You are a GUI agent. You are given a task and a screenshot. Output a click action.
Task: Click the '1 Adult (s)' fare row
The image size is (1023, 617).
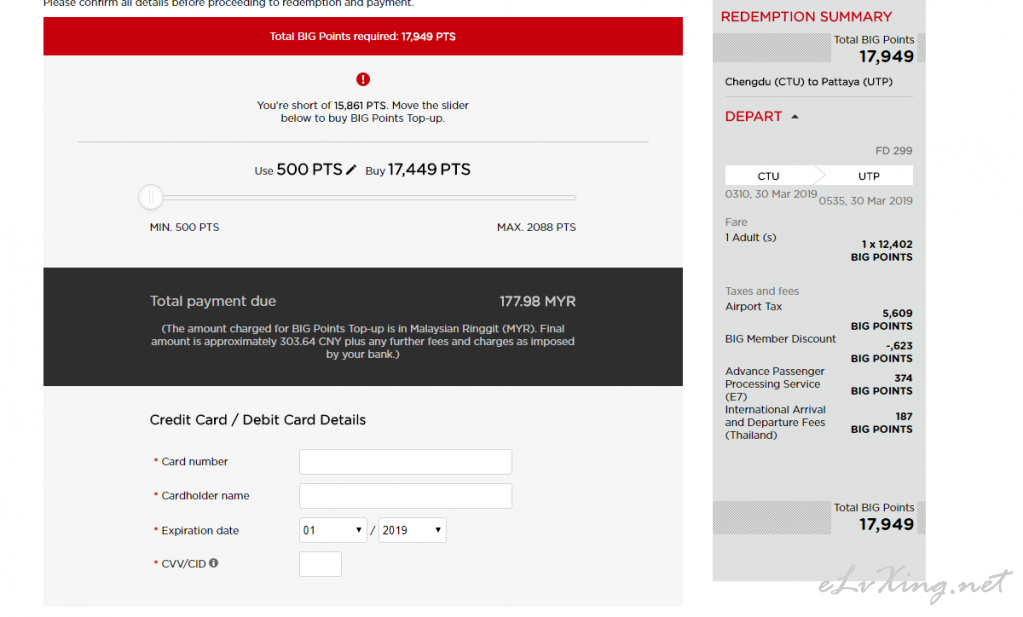click(750, 237)
